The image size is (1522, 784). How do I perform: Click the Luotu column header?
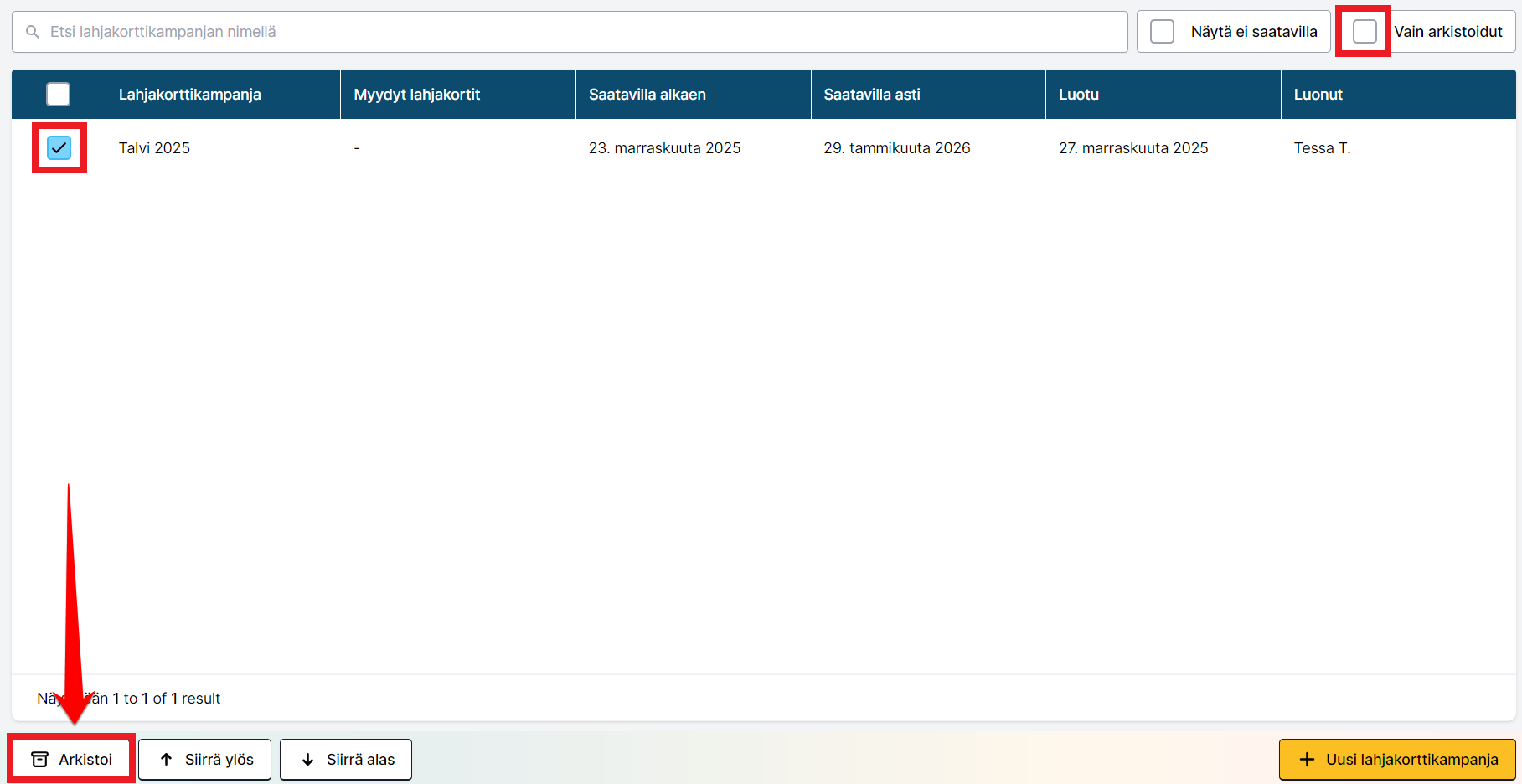tap(1078, 95)
